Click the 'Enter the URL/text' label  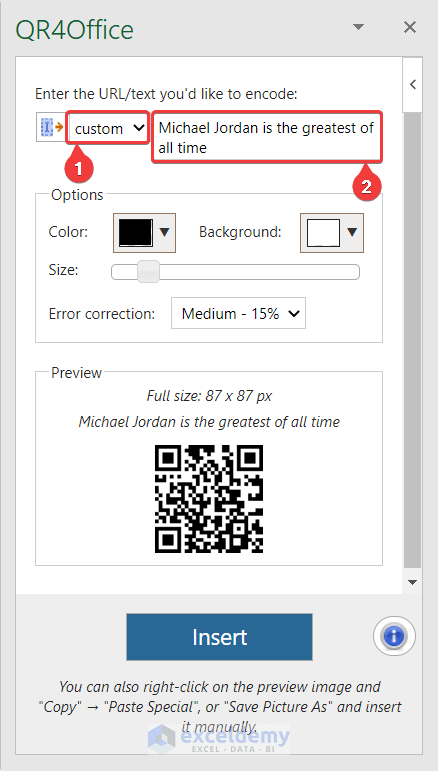167,93
